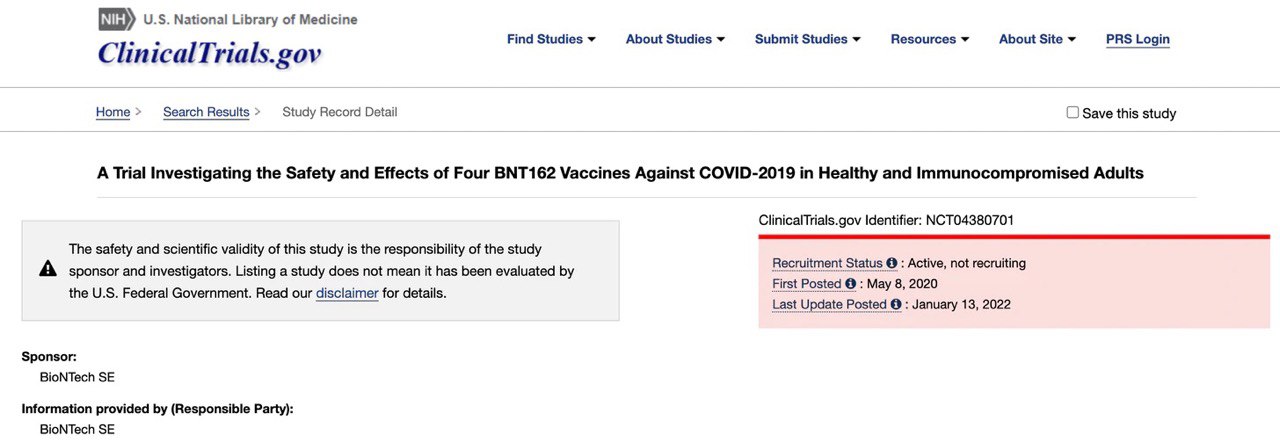Image resolution: width=1280 pixels, height=443 pixels.
Task: Click the U.S. National Library of Medicine text
Action: 250,19
